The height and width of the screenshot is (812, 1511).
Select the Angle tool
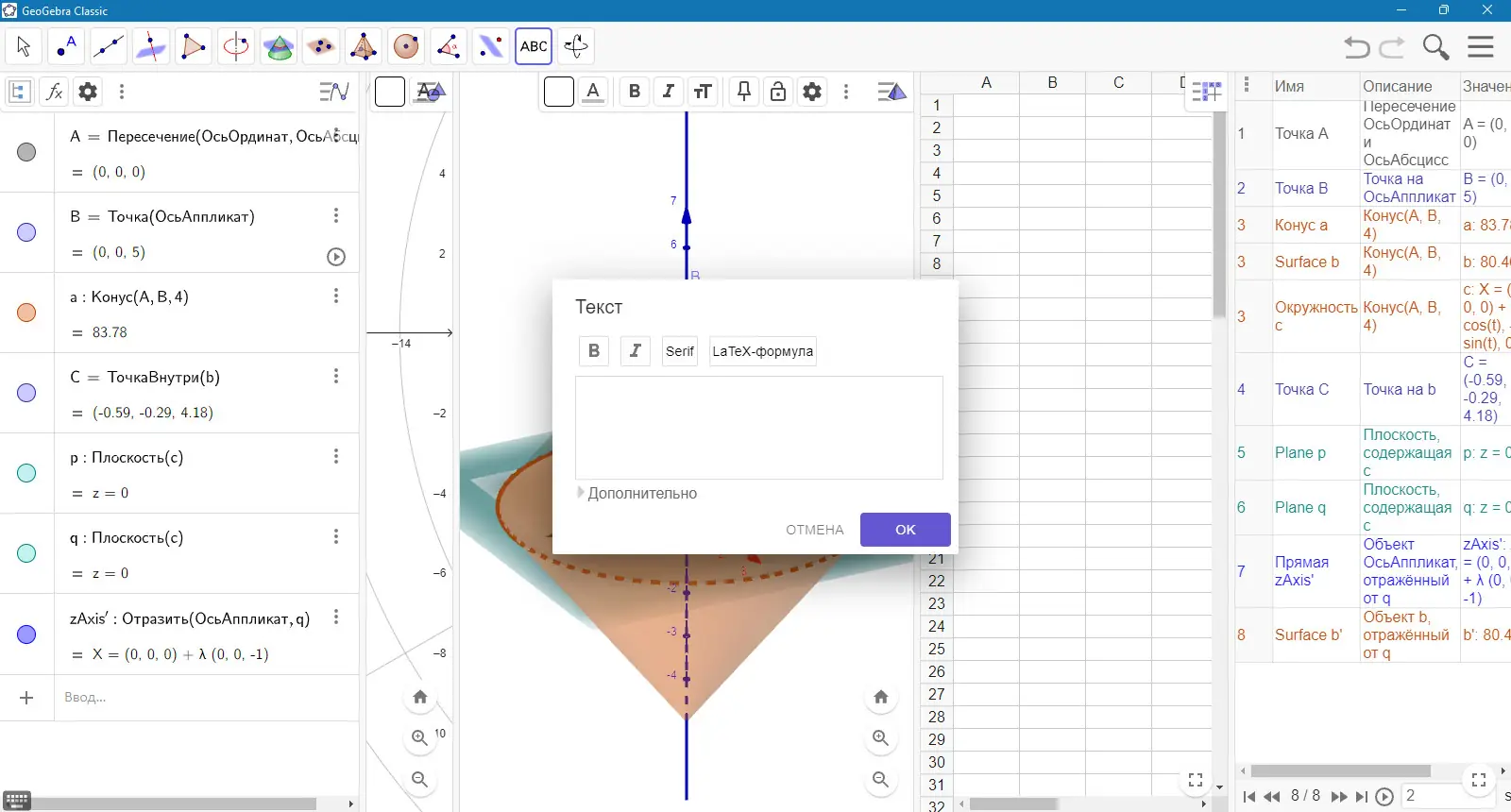tap(449, 46)
